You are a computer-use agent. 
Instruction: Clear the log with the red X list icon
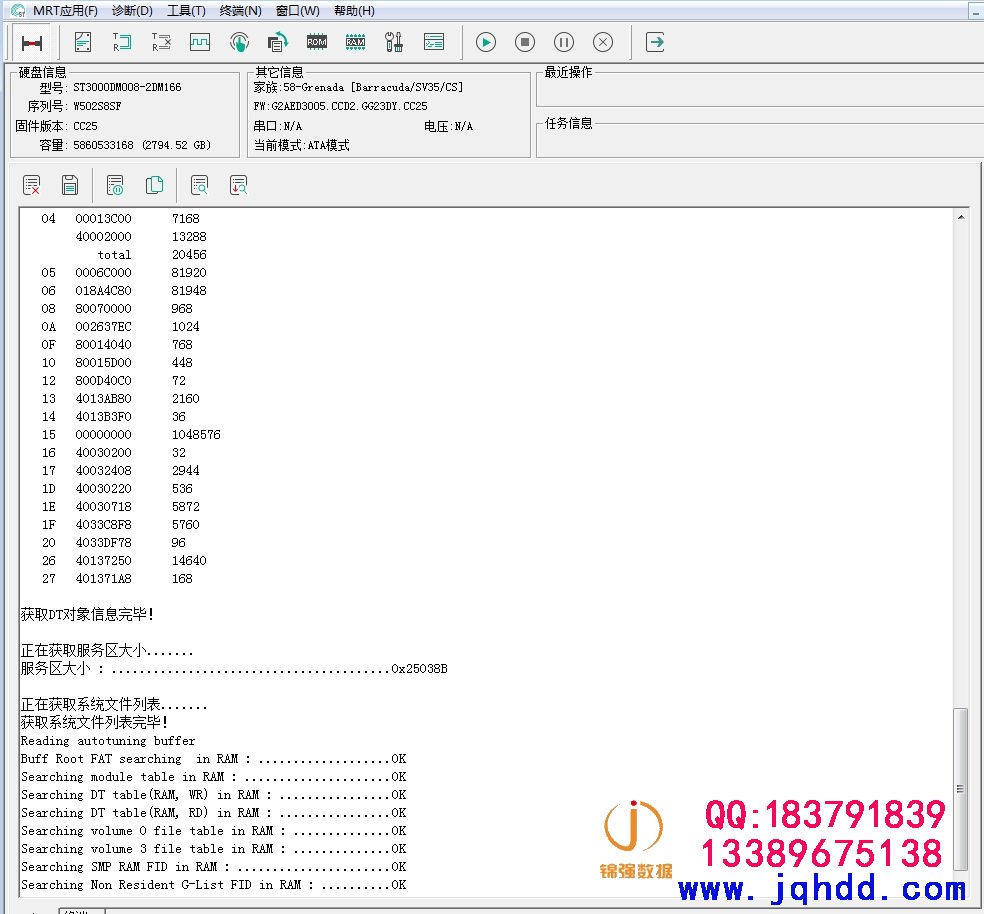[x=31, y=185]
